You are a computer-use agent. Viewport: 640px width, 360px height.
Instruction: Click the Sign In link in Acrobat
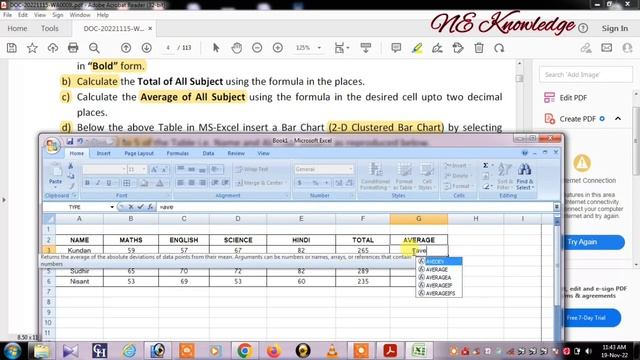[x=615, y=28]
